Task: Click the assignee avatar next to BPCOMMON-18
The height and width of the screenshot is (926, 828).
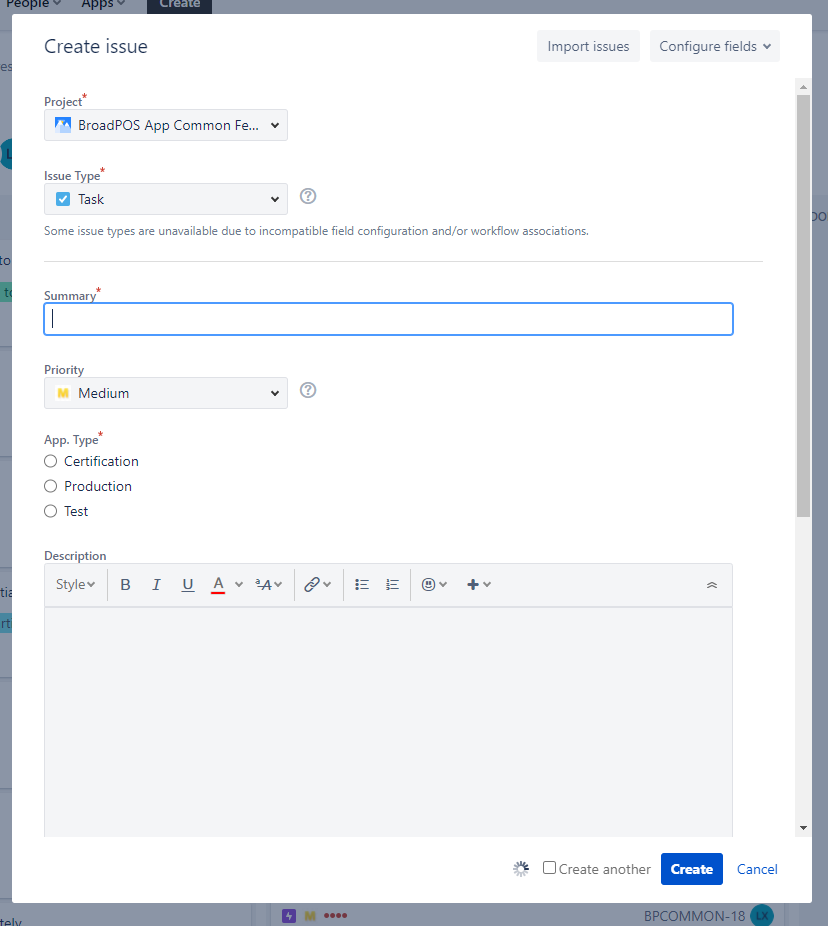Action: pos(762,916)
